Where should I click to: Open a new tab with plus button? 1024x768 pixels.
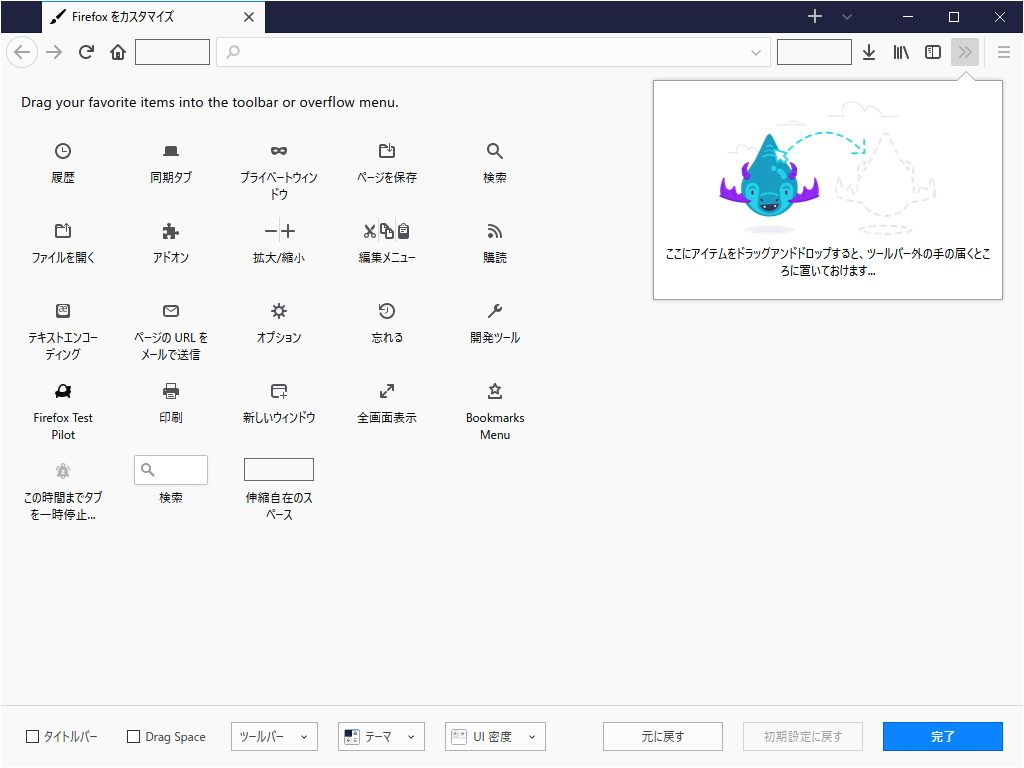point(814,16)
